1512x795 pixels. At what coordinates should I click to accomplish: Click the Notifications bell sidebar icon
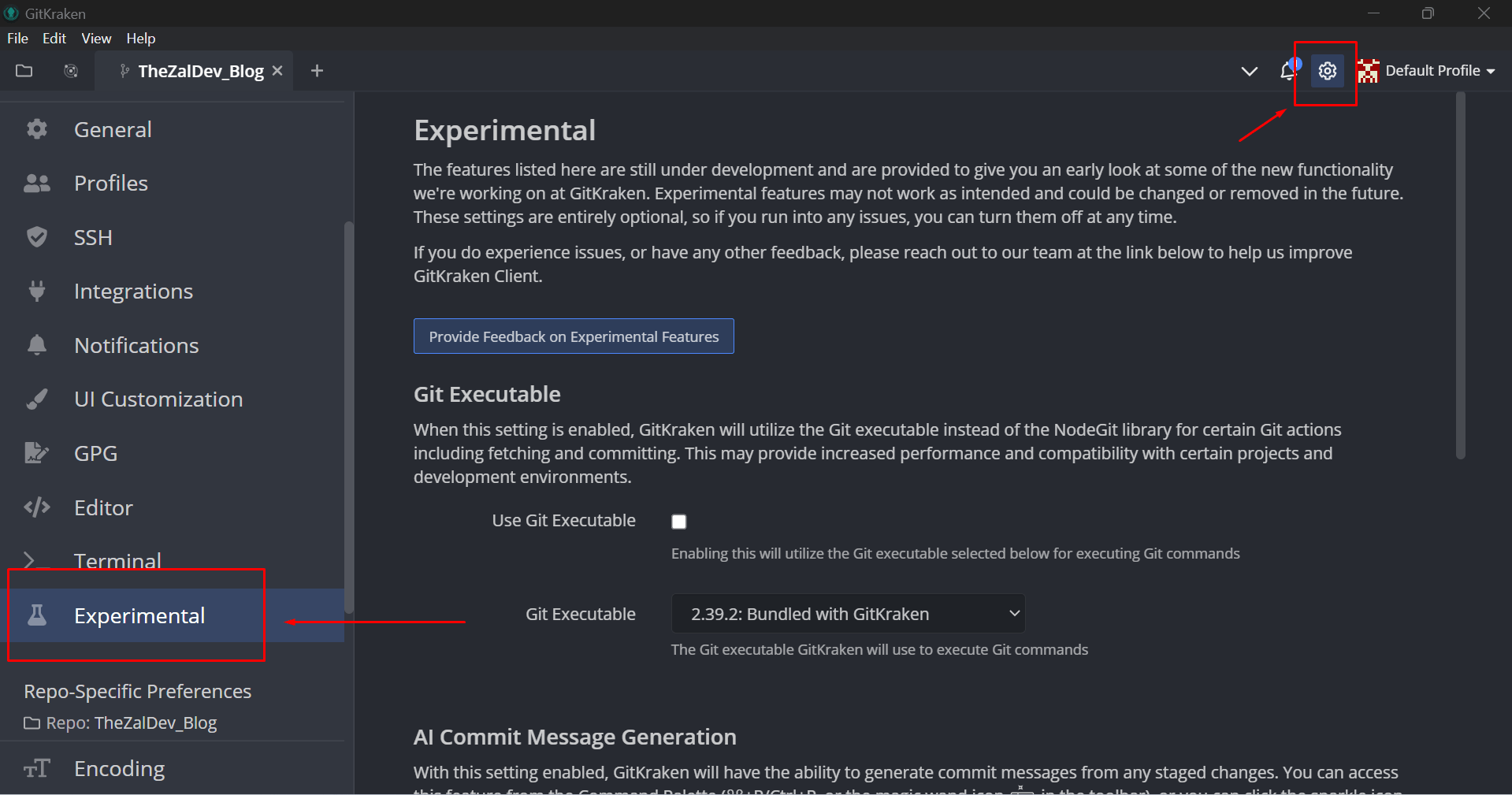coord(37,345)
